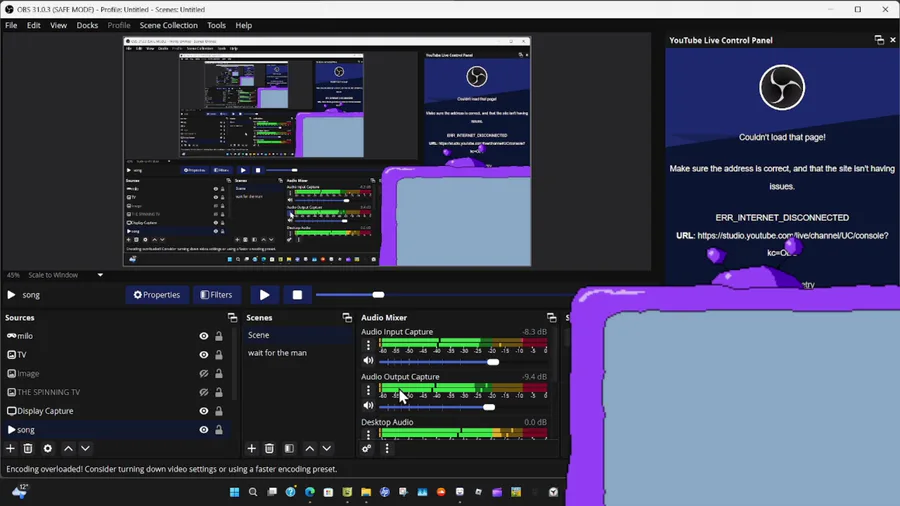The width and height of the screenshot is (900, 506).
Task: Move selected source down
Action: point(85,448)
